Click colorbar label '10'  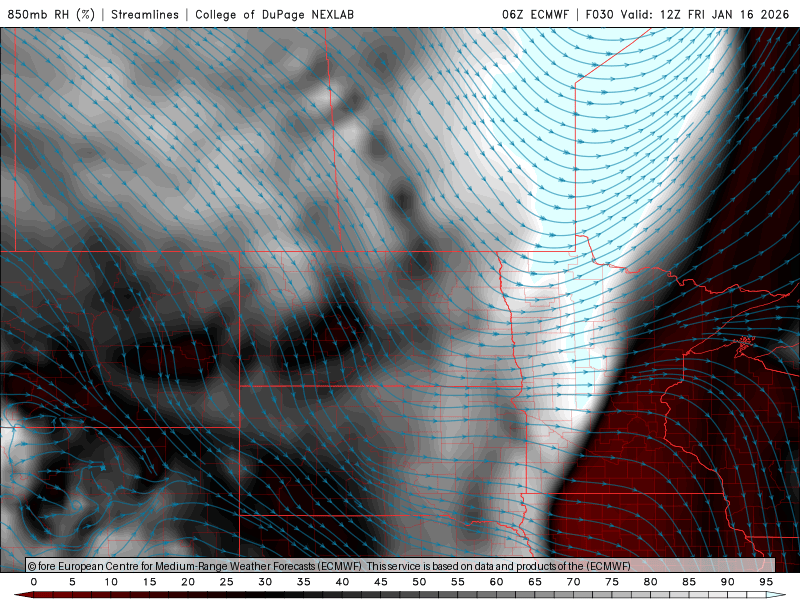(111, 582)
